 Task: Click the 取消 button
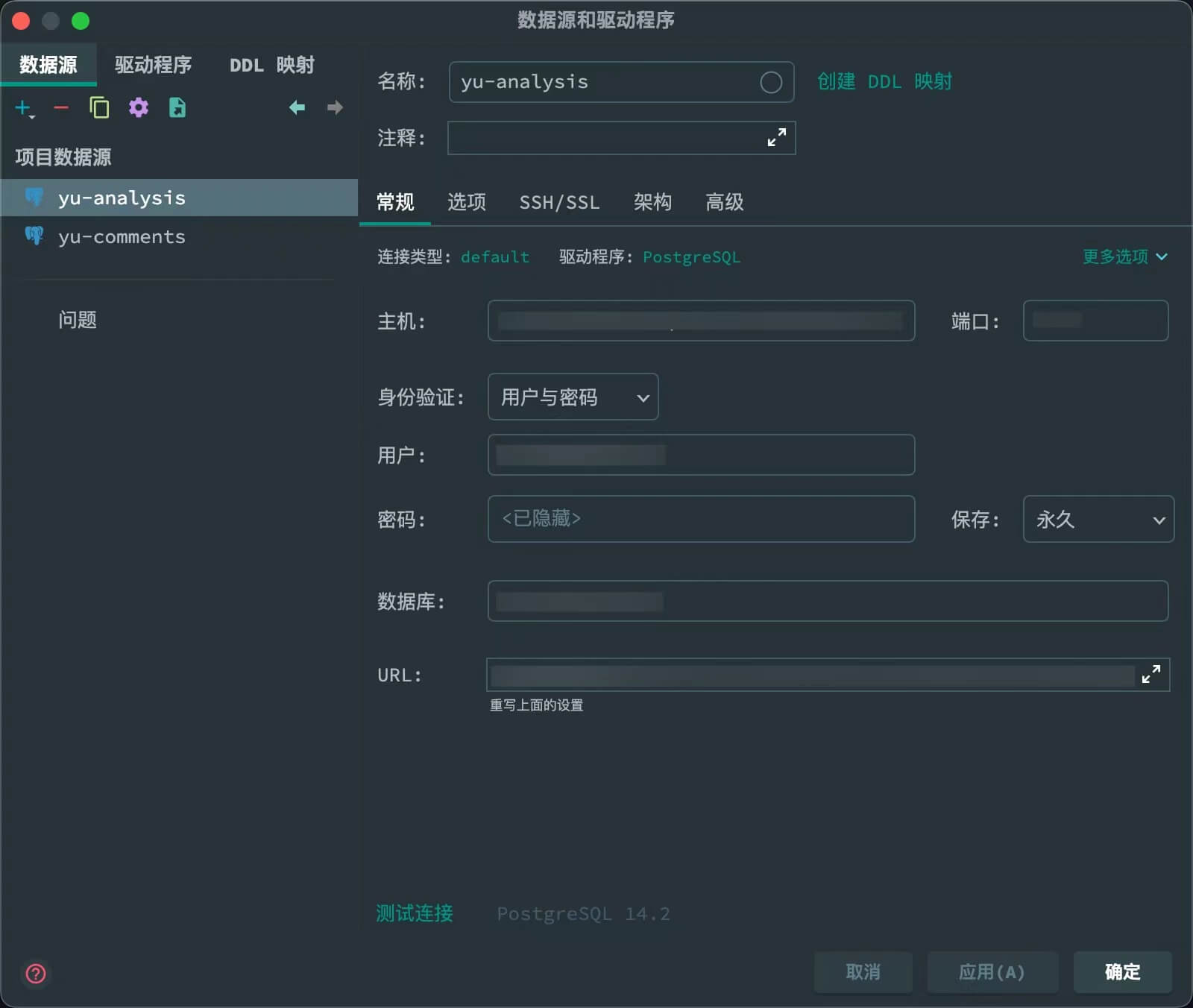863,971
